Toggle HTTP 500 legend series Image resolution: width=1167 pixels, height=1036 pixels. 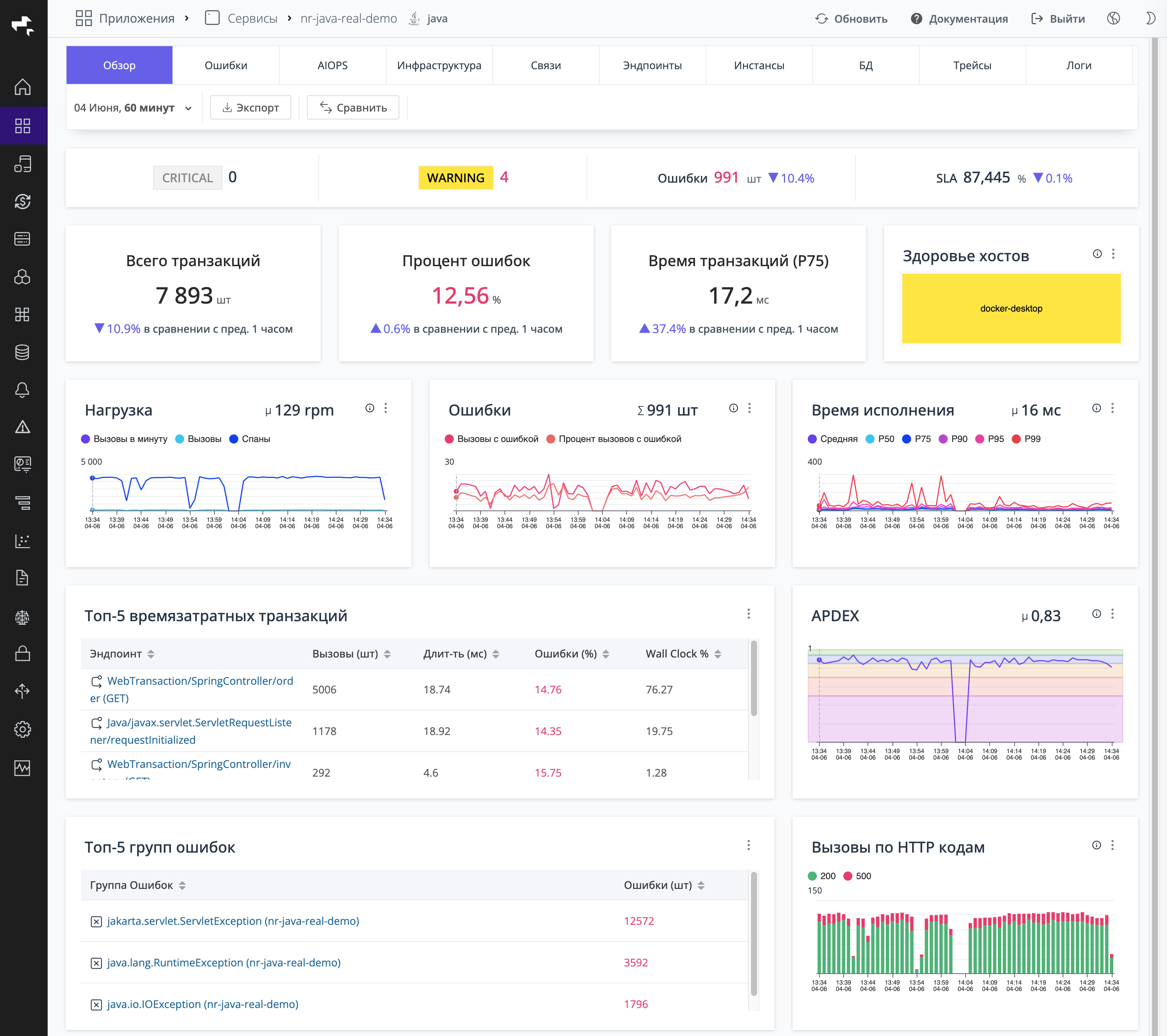point(857,876)
